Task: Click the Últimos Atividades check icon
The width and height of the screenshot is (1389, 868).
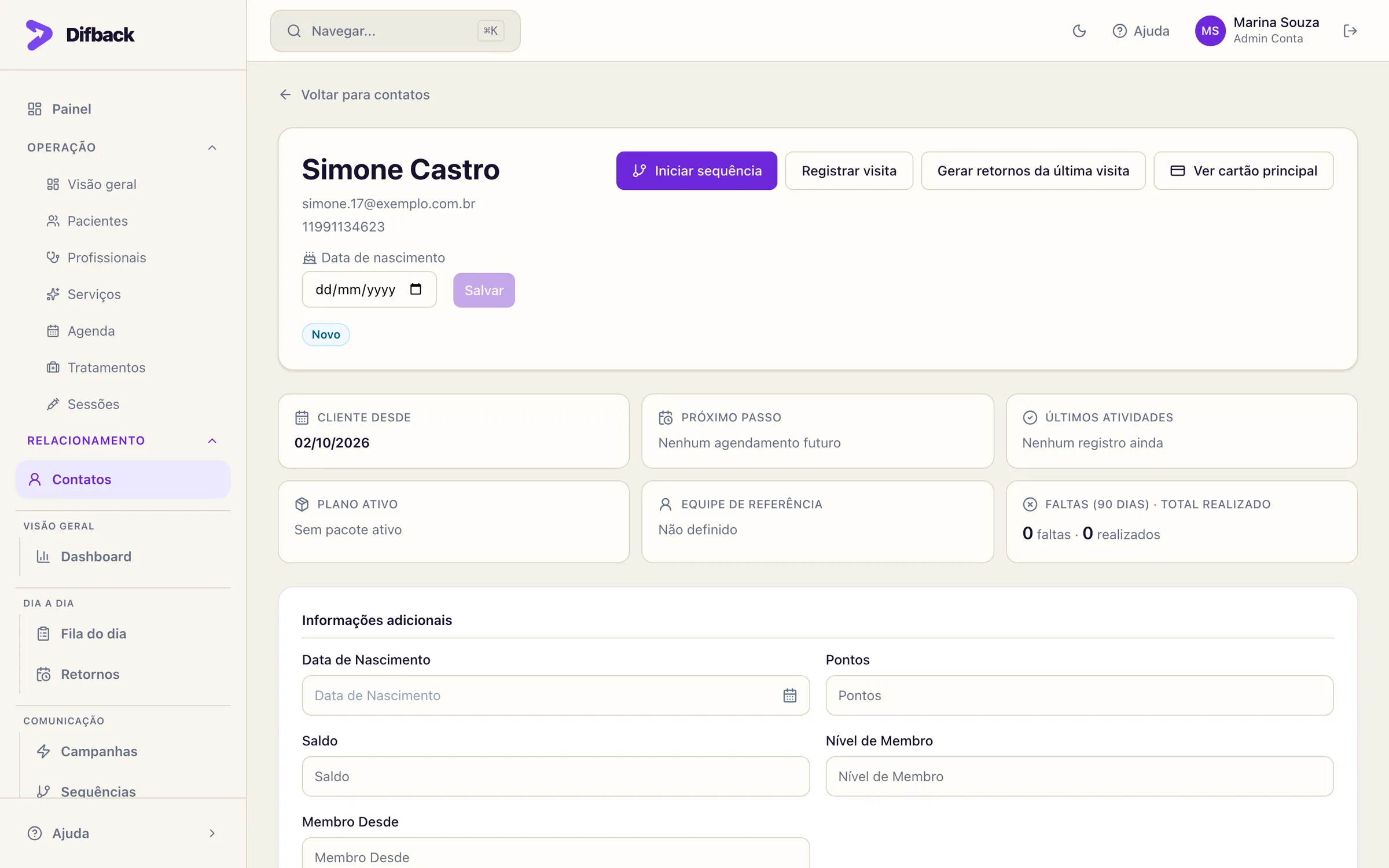Action: (x=1030, y=417)
